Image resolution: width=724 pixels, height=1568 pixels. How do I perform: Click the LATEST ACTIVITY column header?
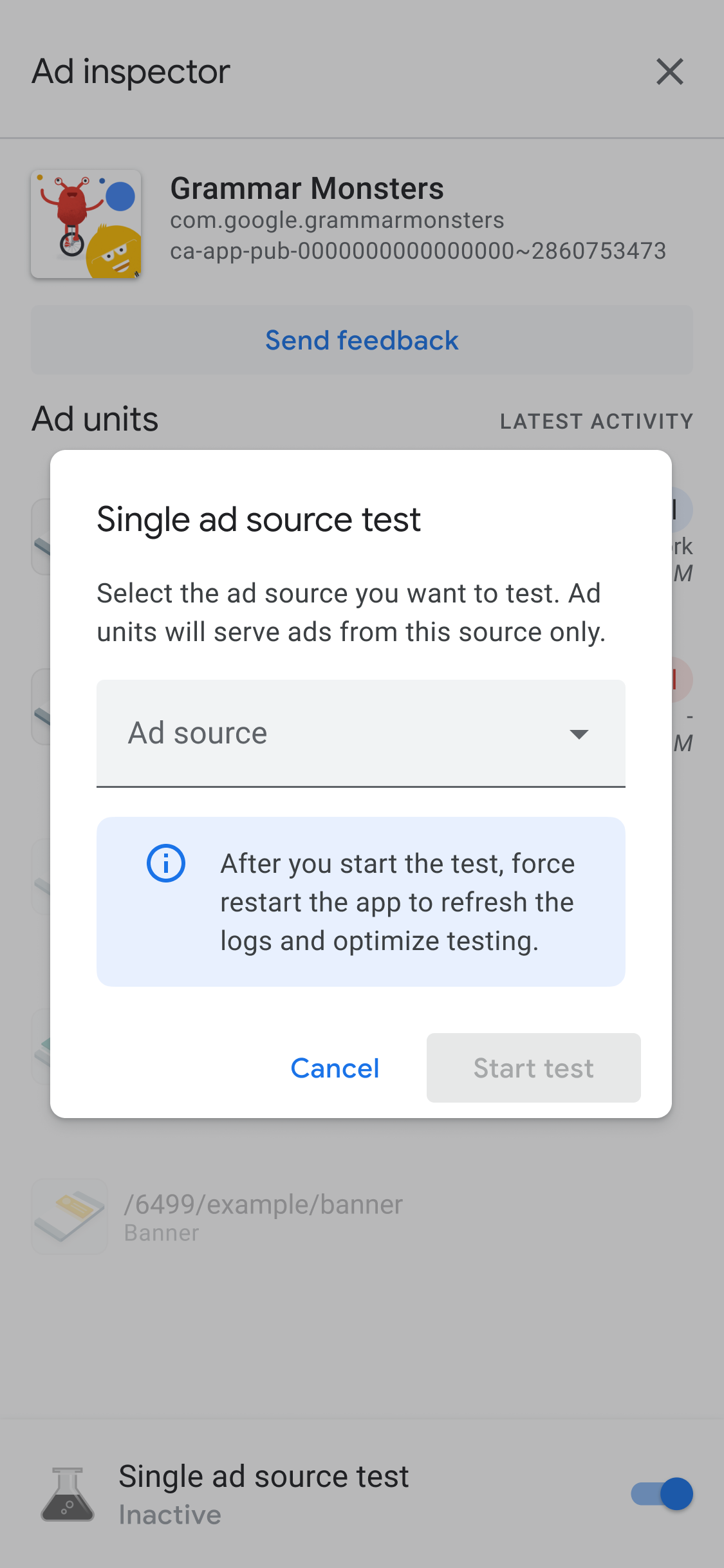tap(596, 422)
